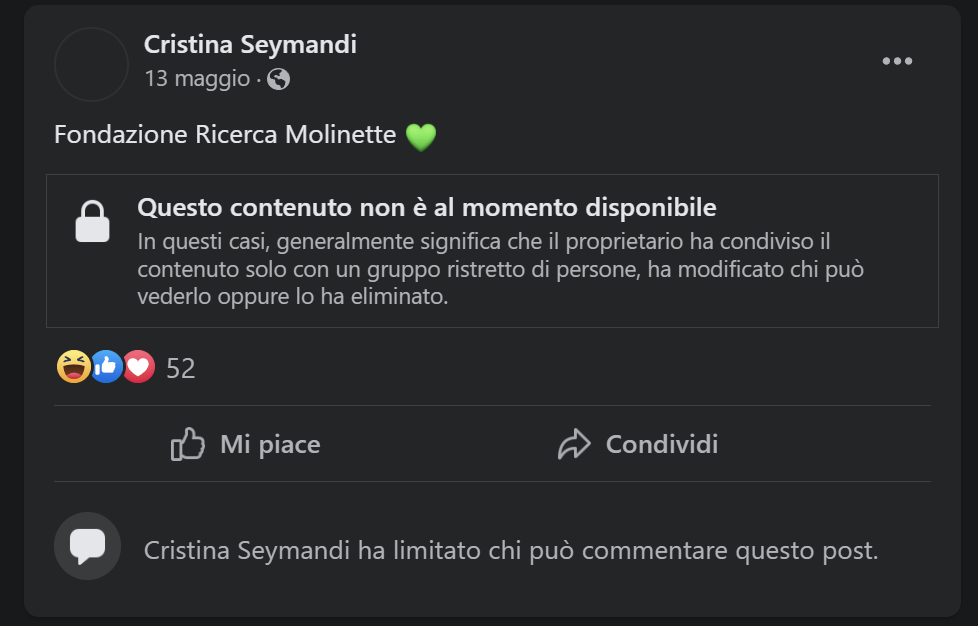Viewport: 978px width, 626px height.
Task: Click the Fondazione Ricerca Molinette post text
Action: [225, 135]
